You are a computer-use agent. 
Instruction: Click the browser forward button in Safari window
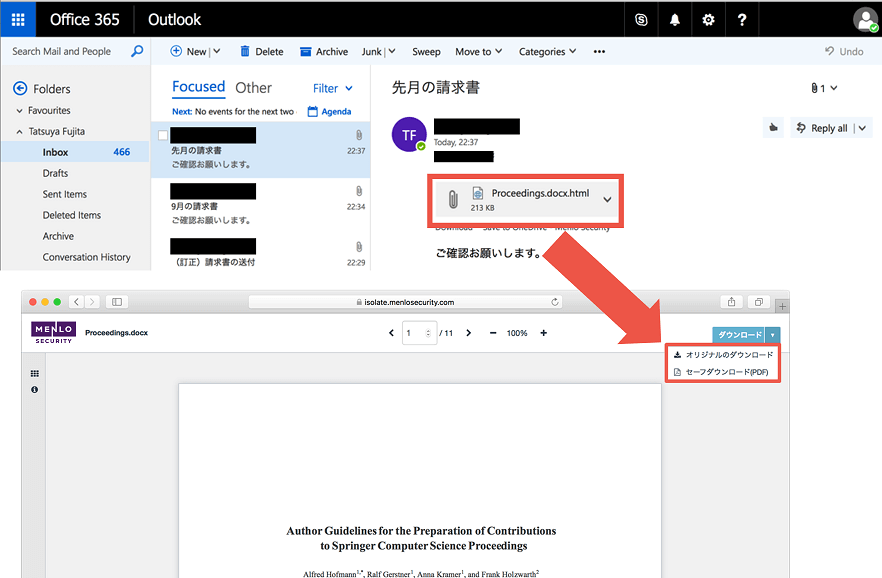point(92,302)
